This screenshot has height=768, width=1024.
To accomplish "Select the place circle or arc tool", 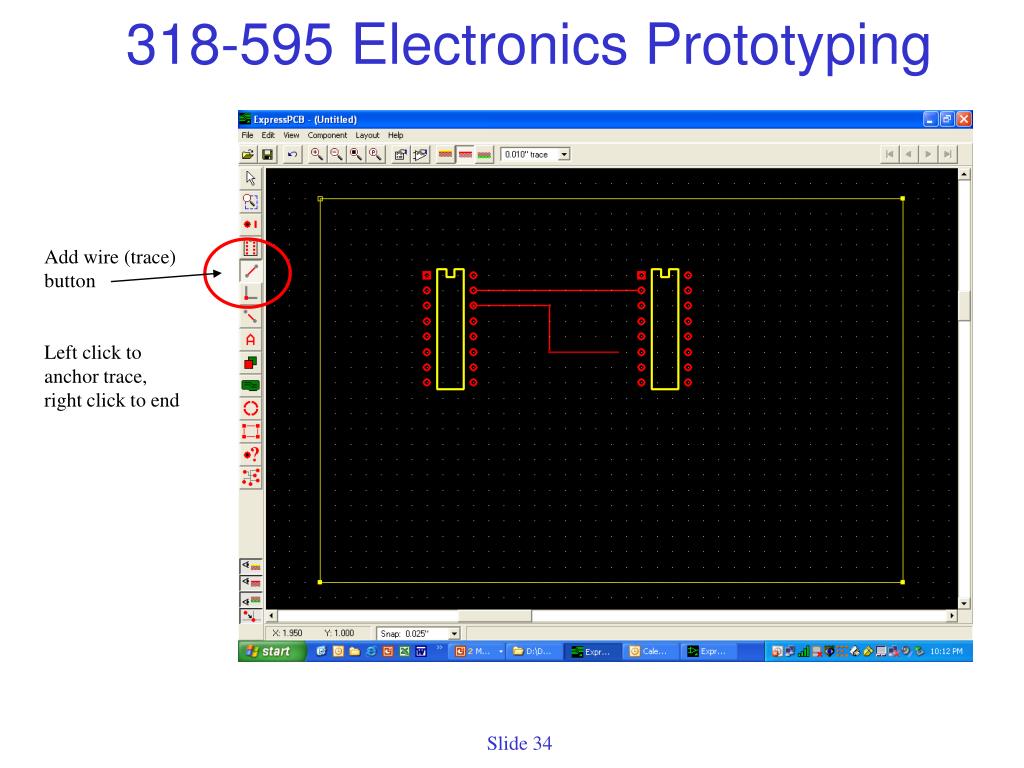I will (x=251, y=409).
